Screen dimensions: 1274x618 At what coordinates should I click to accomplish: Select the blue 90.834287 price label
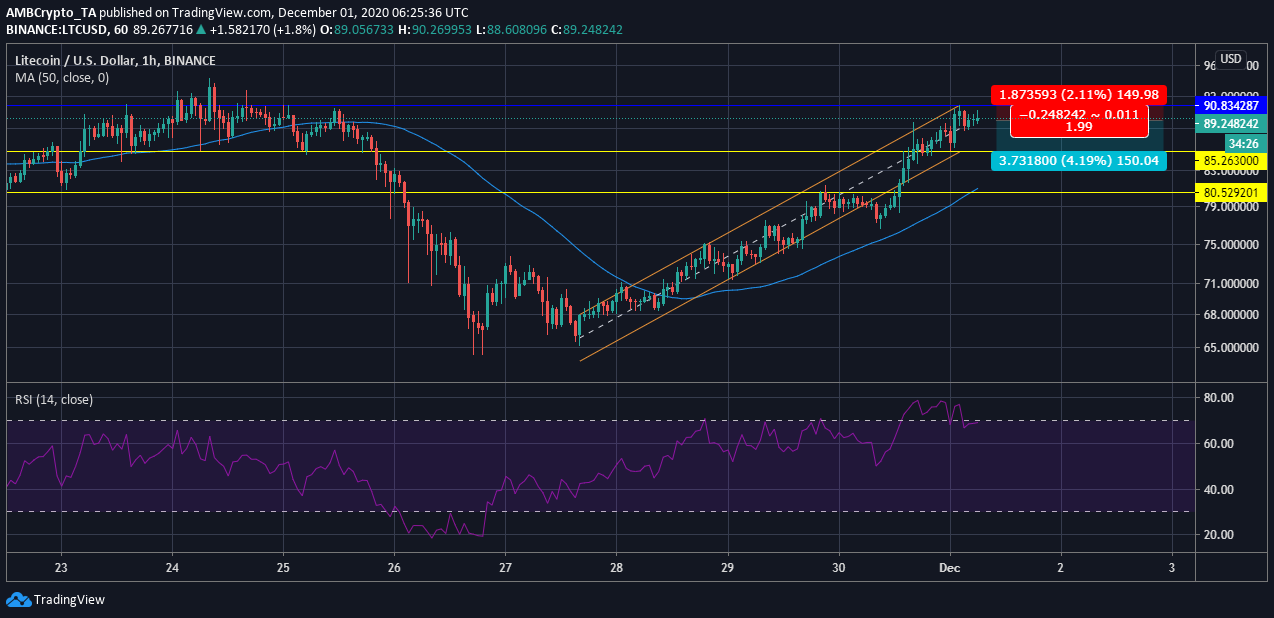click(x=1234, y=104)
